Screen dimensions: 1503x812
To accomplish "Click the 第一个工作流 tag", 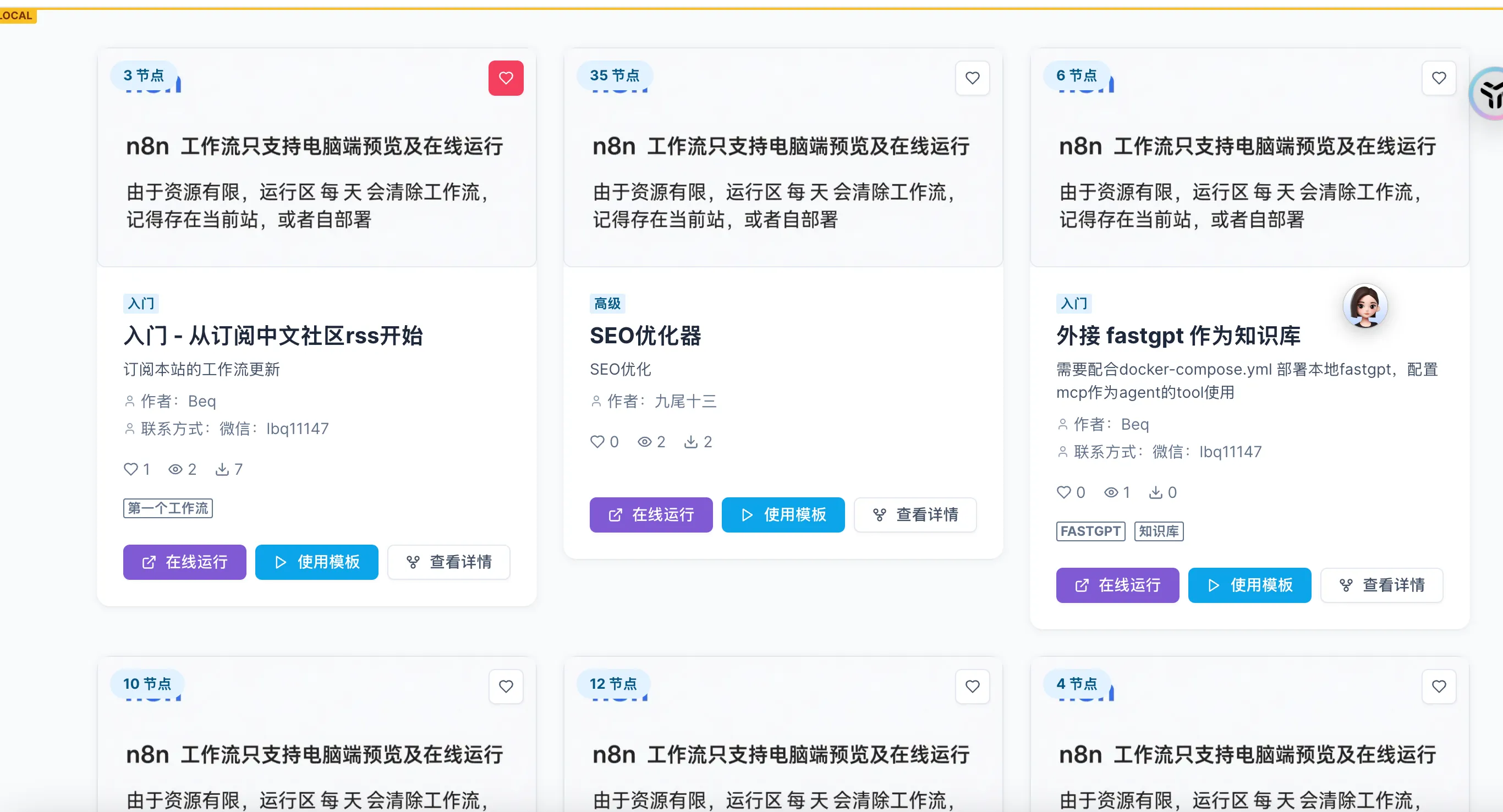I will [x=168, y=508].
